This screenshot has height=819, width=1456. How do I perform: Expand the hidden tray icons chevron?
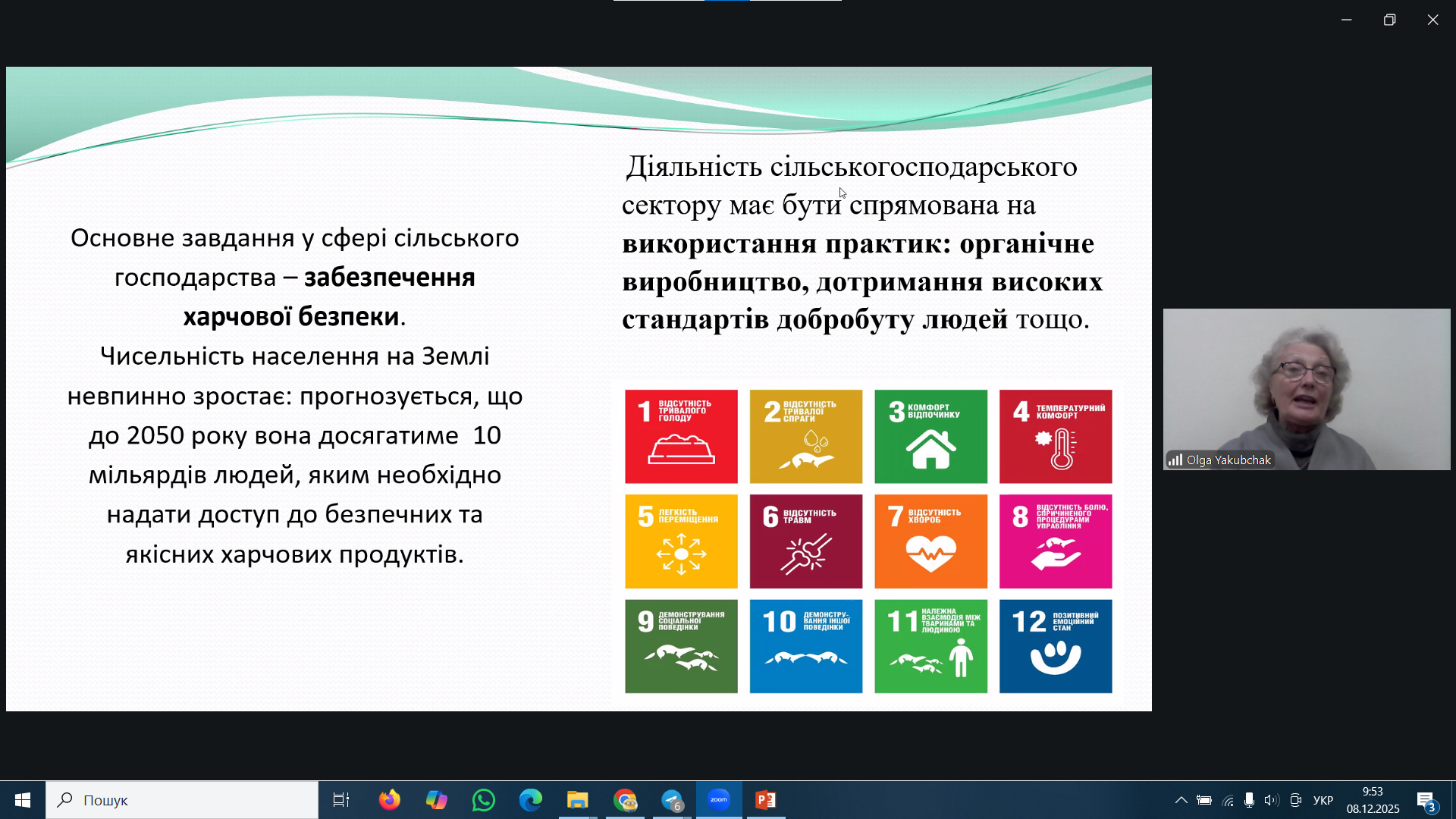(1181, 800)
